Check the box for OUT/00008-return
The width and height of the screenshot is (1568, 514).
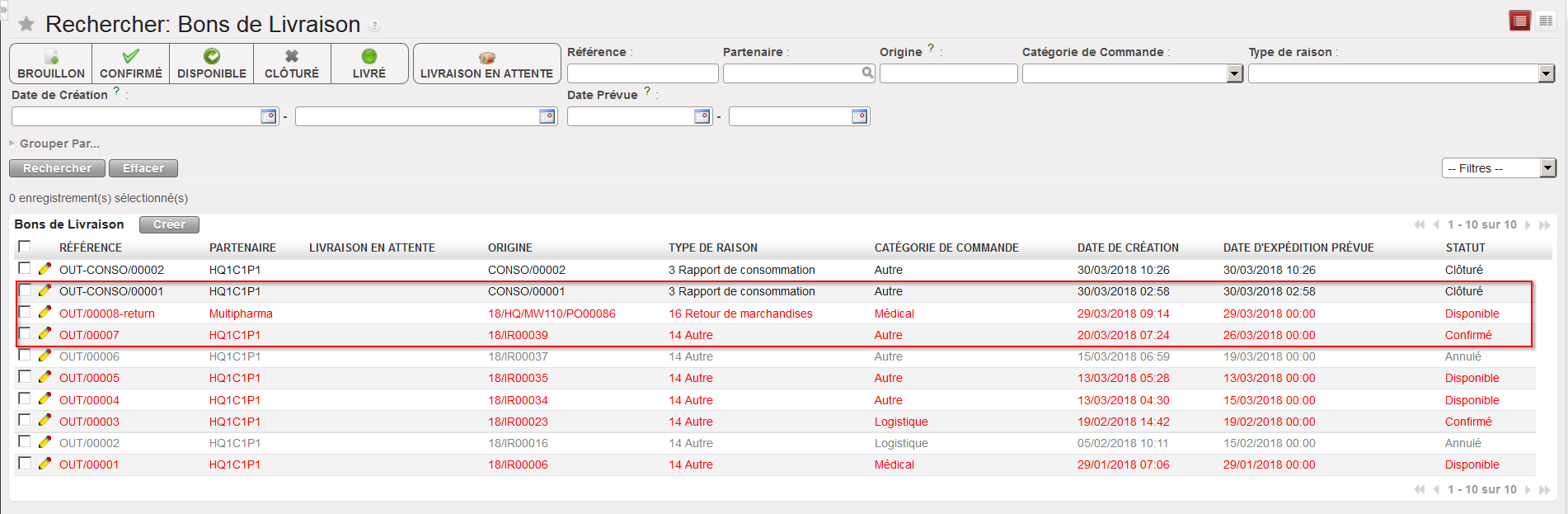(x=25, y=313)
